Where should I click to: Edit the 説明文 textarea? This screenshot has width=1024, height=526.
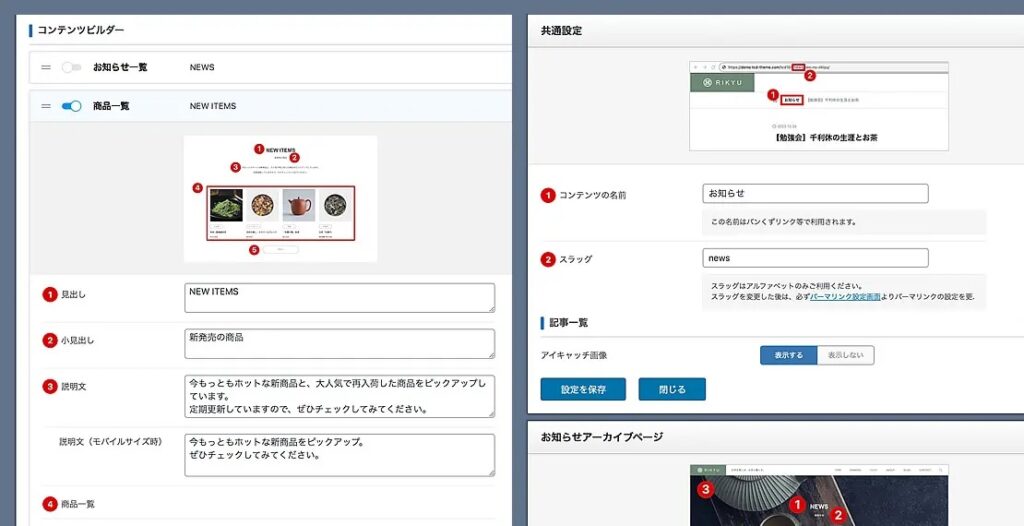[340, 396]
